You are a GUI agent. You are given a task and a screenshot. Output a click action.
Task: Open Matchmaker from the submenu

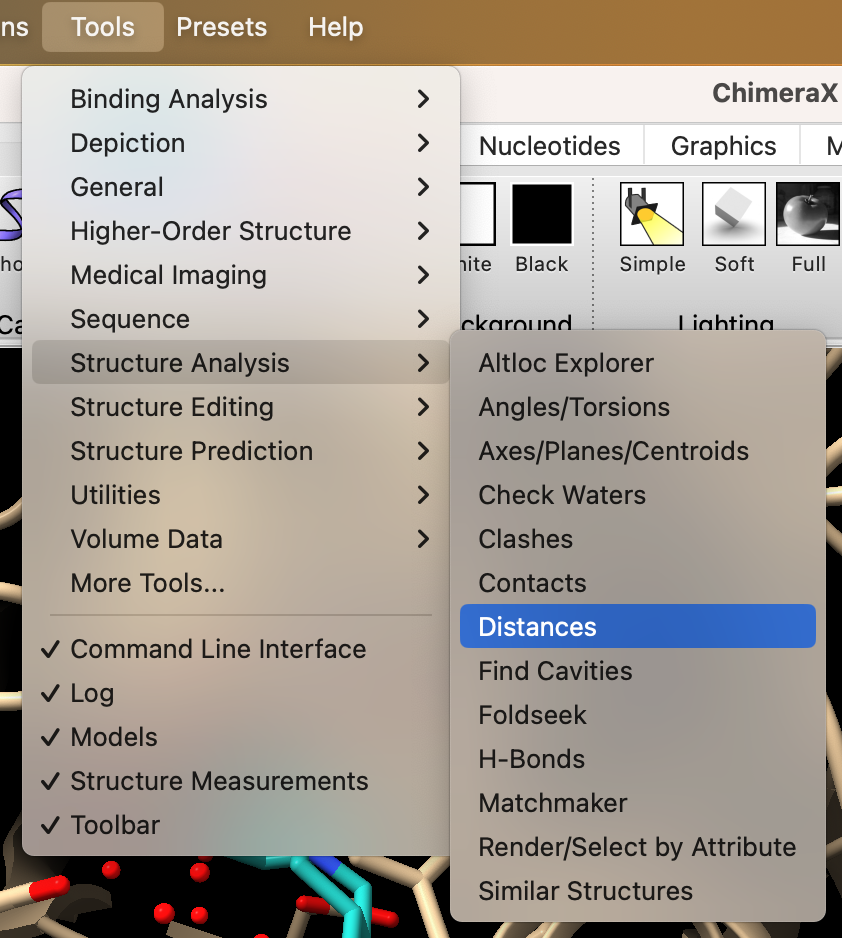coord(553,803)
